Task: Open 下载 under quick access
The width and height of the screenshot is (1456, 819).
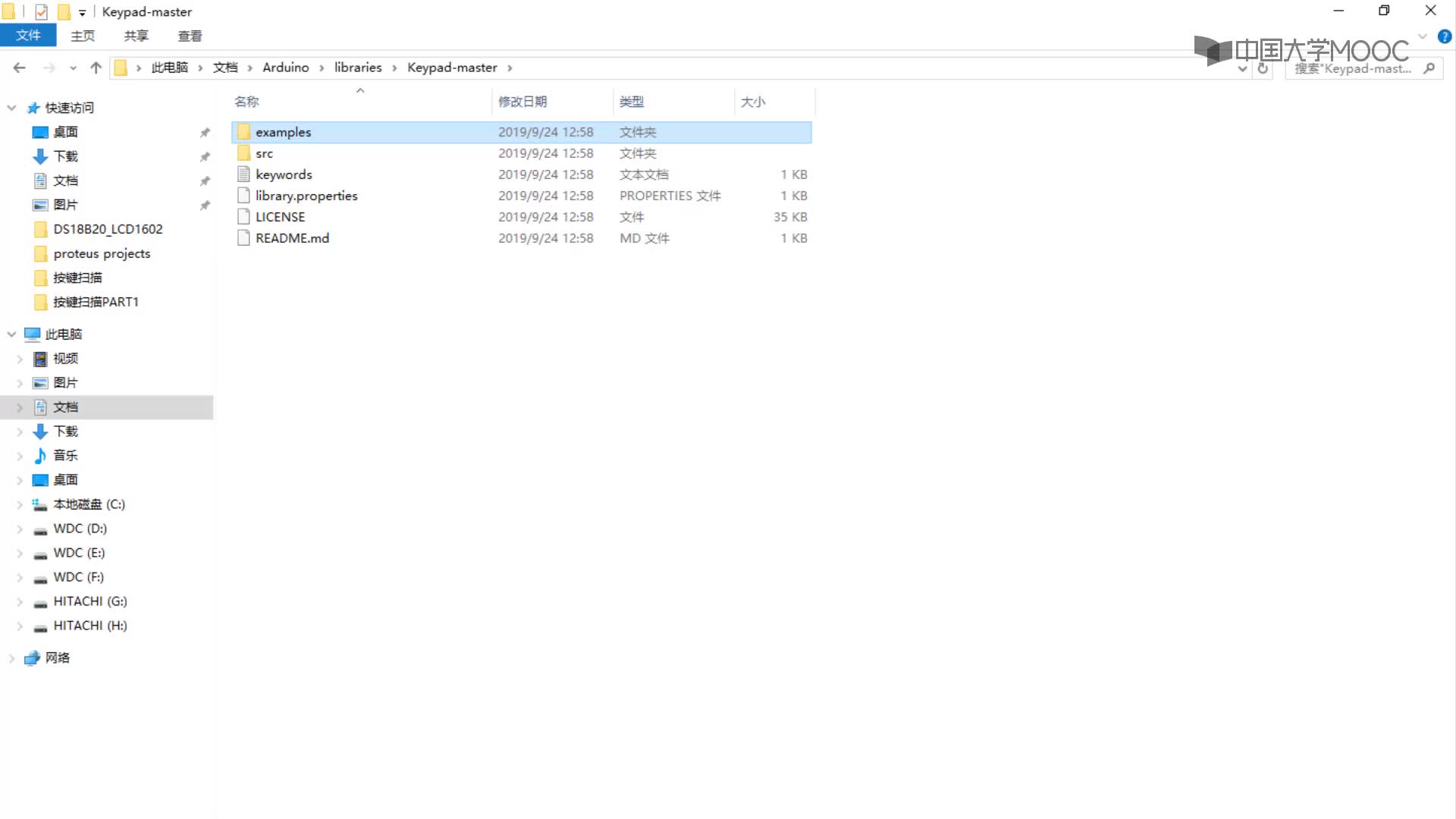Action: [x=66, y=156]
